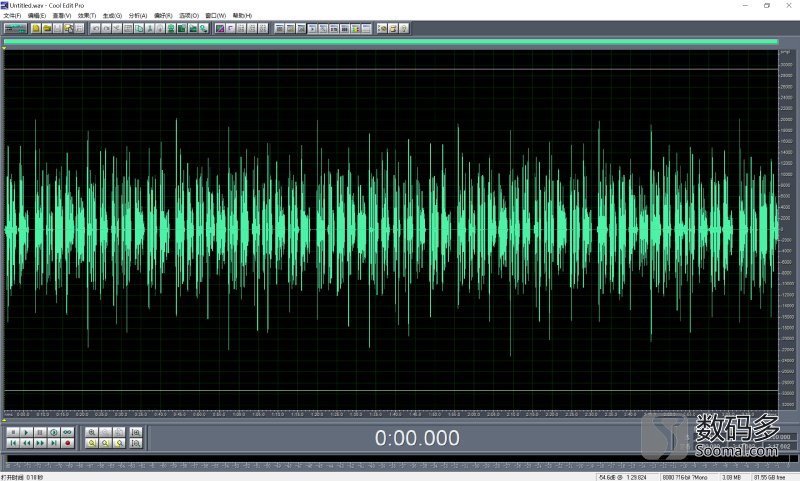The image size is (800, 481).
Task: Click the 2:00.0 mark on time ruler
Action: [x=473, y=414]
